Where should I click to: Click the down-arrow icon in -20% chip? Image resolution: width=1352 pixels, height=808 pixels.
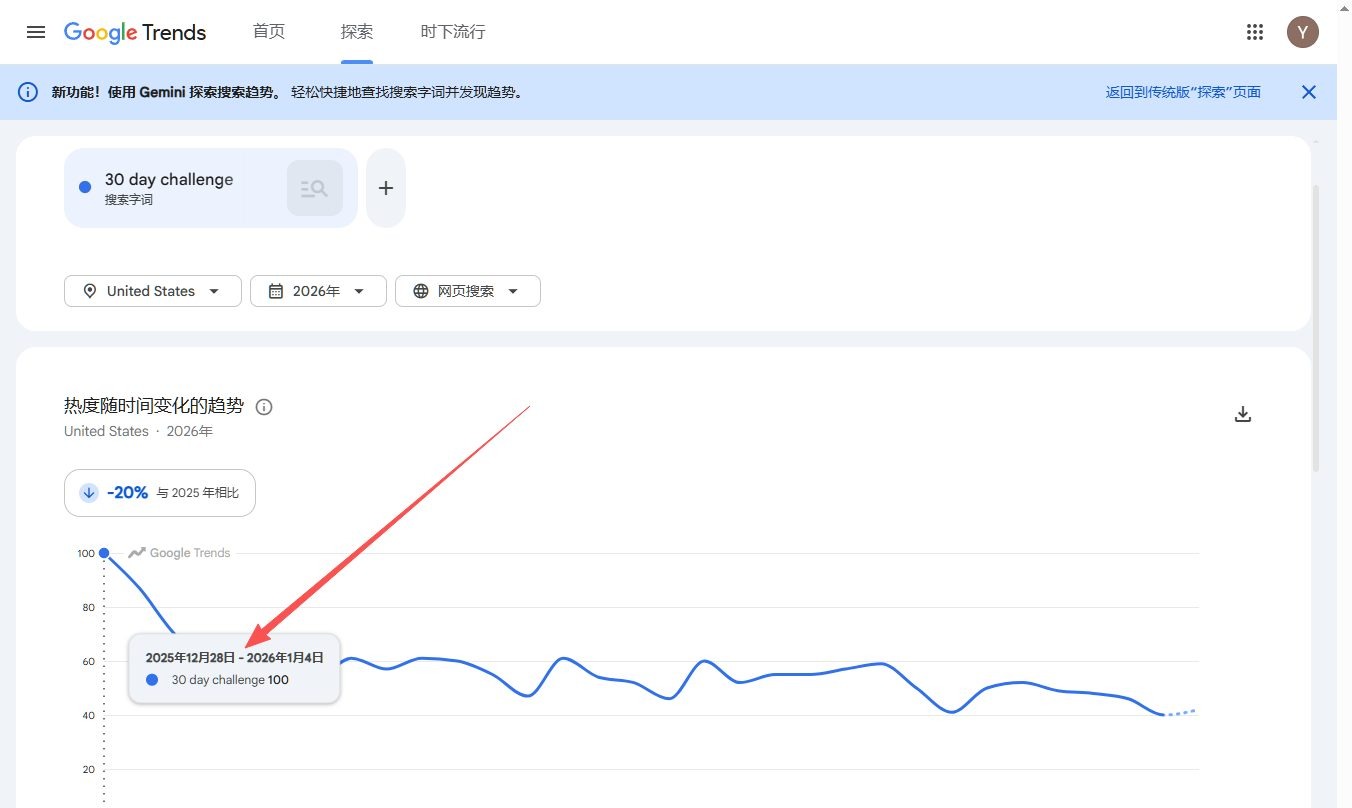point(89,493)
